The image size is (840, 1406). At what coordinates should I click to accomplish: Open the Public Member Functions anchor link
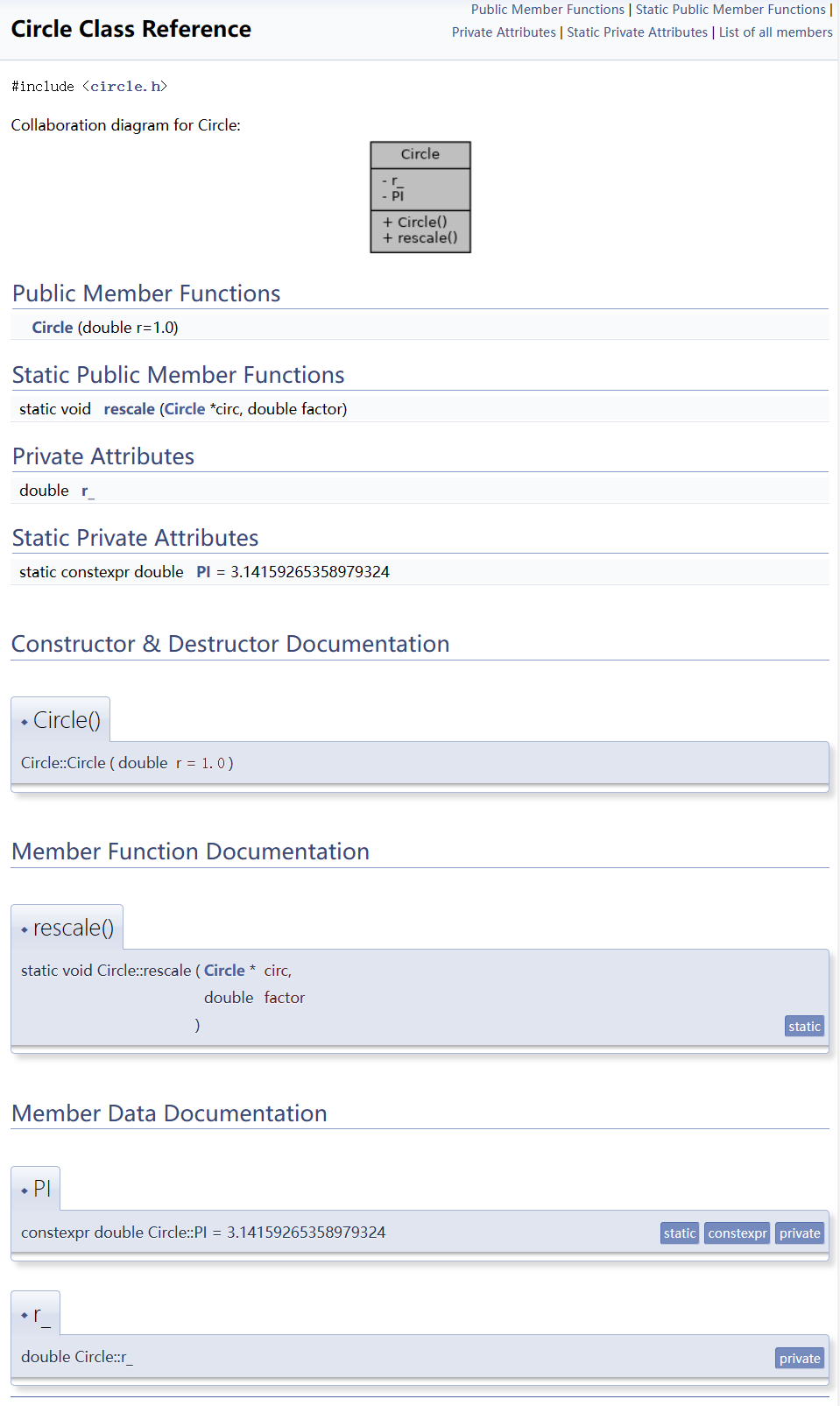547,10
